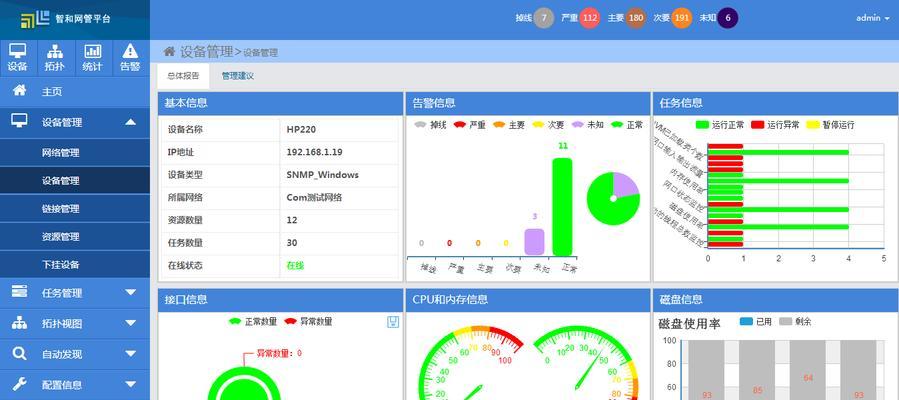Click the monitor icon beside 设备管理 in sidebar
Viewport: 899px width, 400px height.
pos(19,121)
